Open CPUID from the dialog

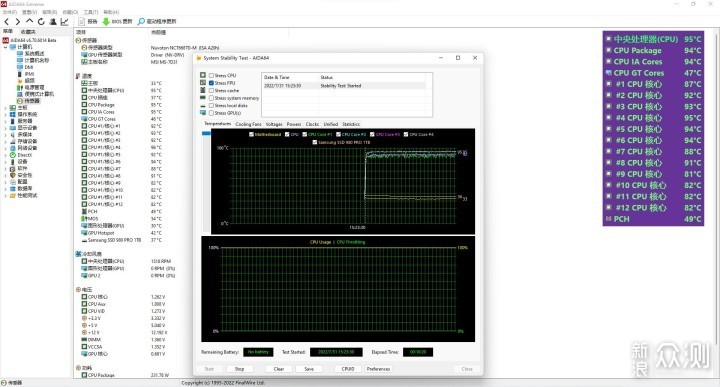click(348, 369)
